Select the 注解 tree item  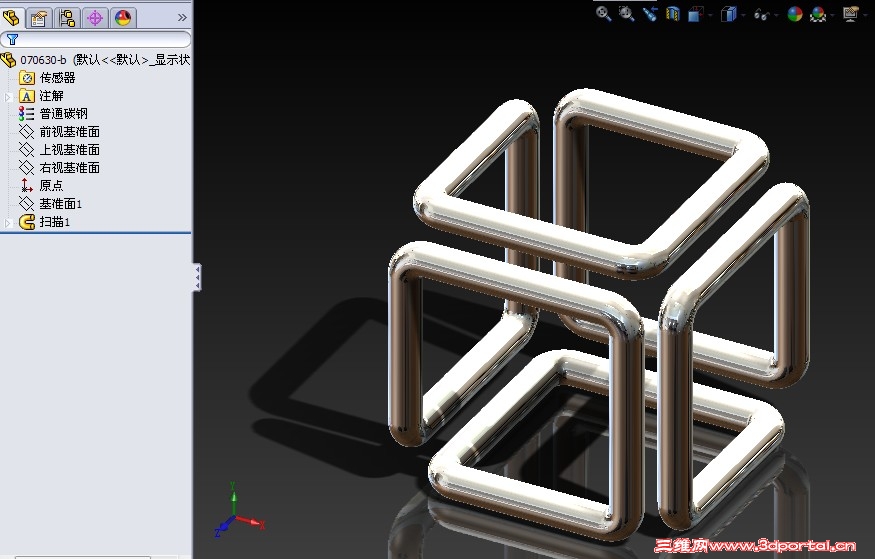pos(42,96)
